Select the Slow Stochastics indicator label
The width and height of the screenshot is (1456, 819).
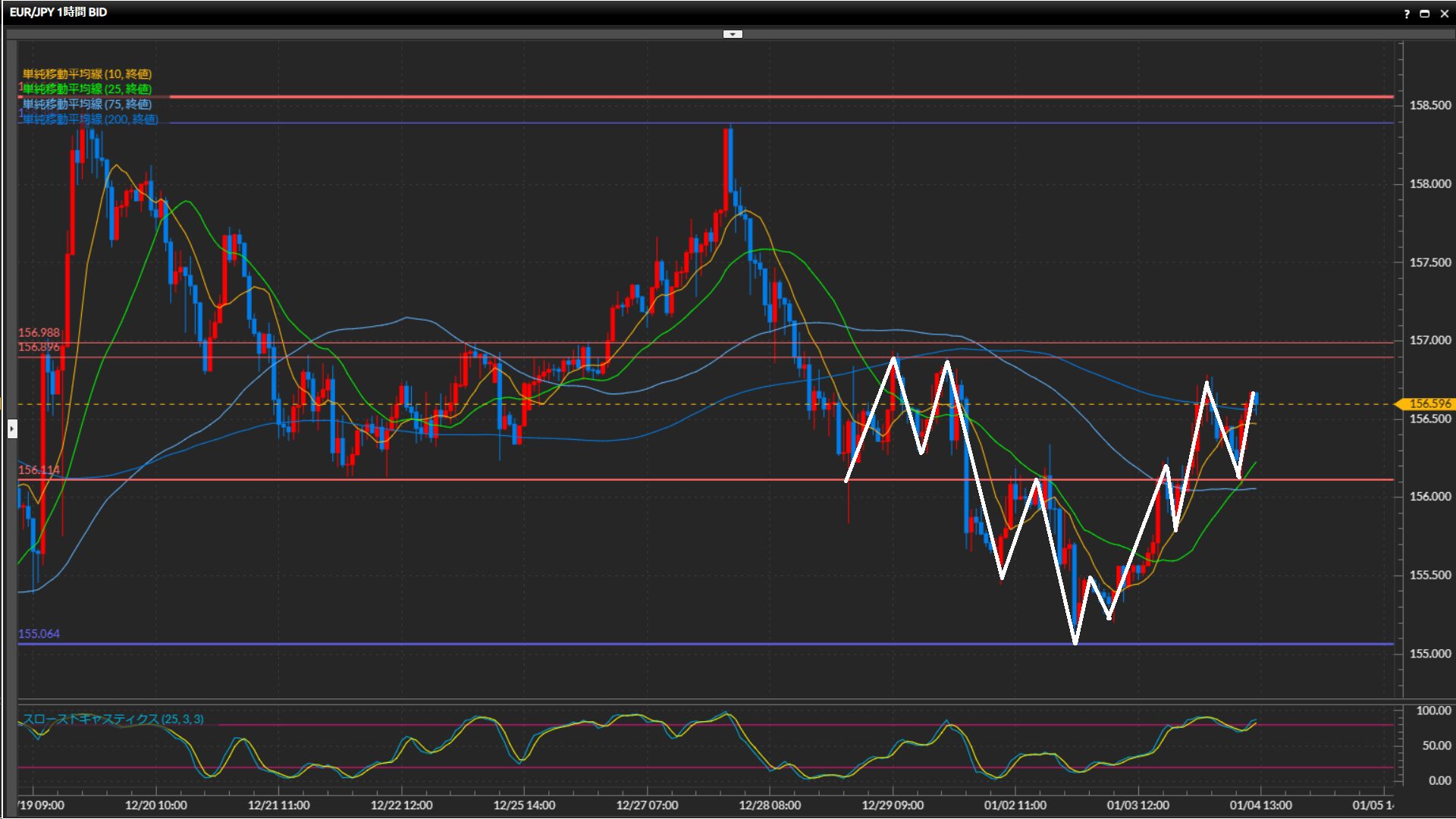point(113,719)
